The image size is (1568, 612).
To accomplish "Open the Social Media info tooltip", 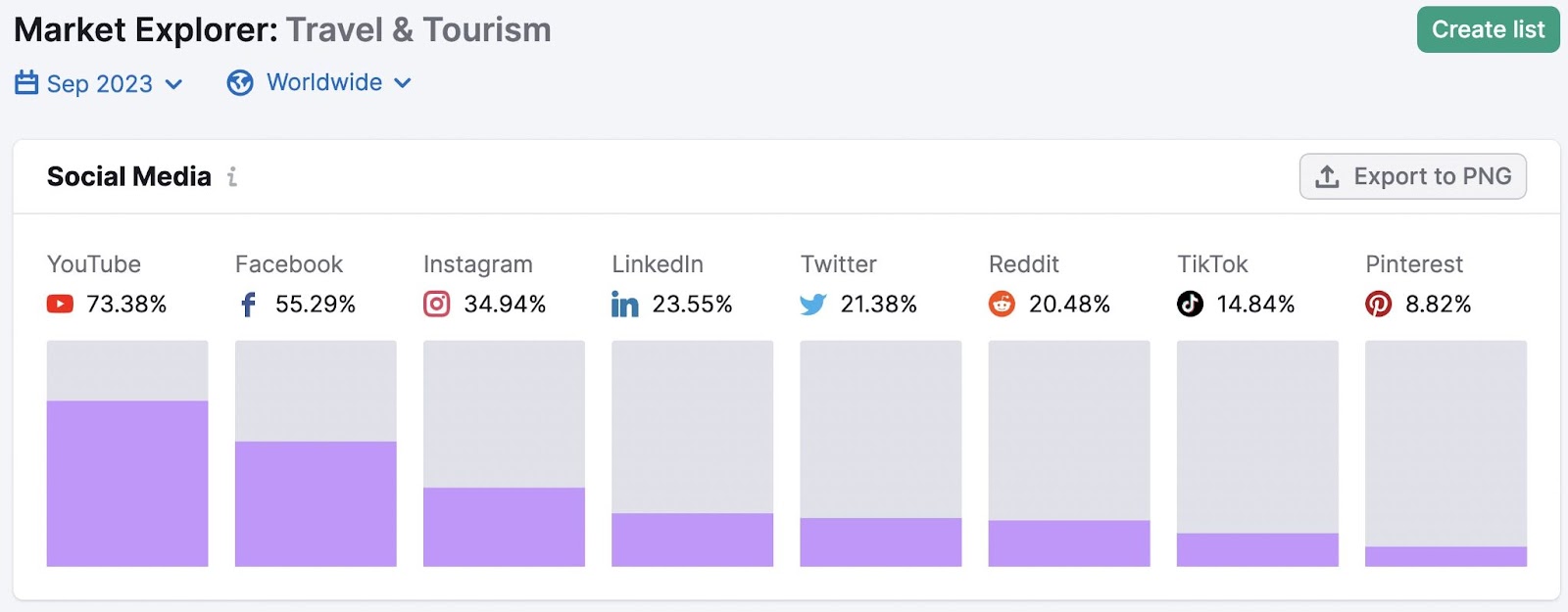I will click(232, 177).
